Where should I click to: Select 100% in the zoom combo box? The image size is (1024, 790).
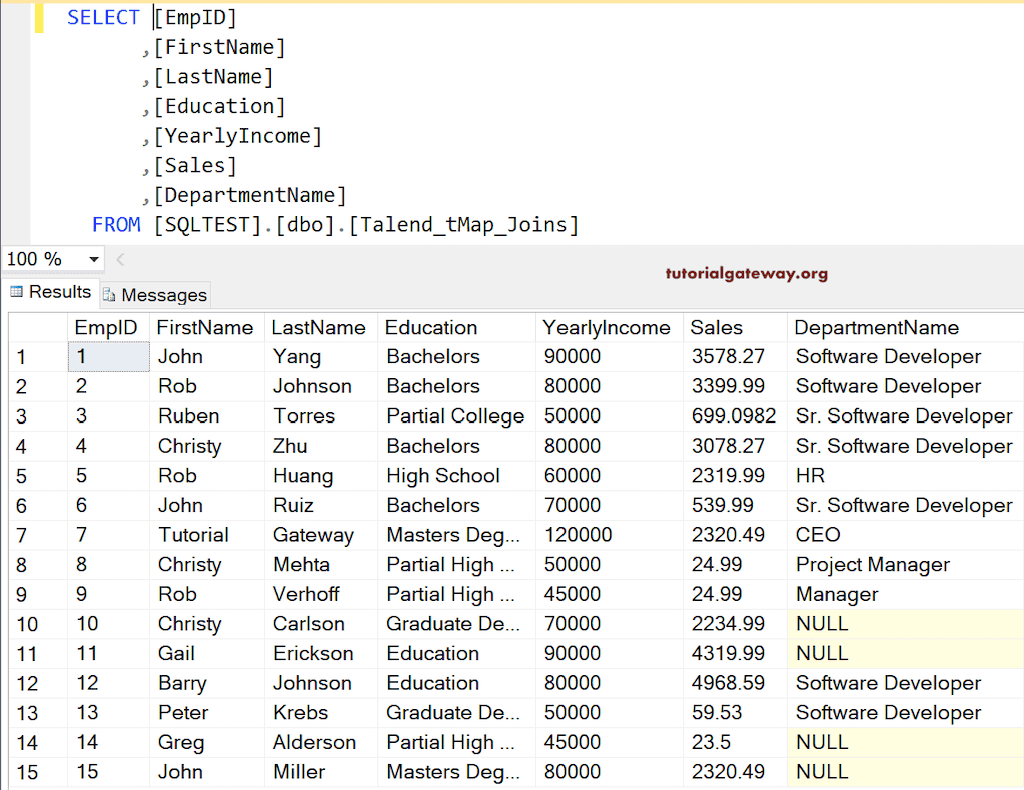pyautogui.click(x=40, y=258)
